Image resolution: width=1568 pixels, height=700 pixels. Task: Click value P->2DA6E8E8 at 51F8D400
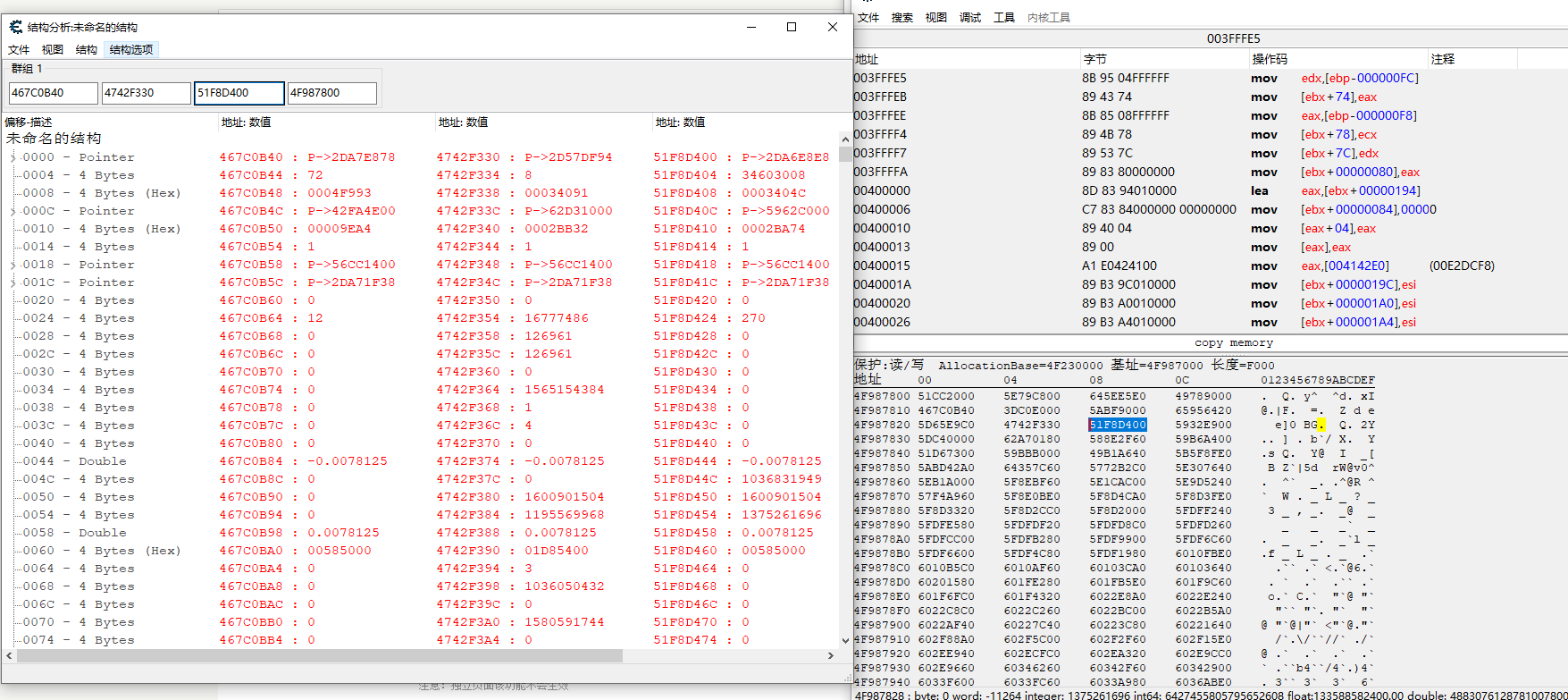click(x=785, y=157)
